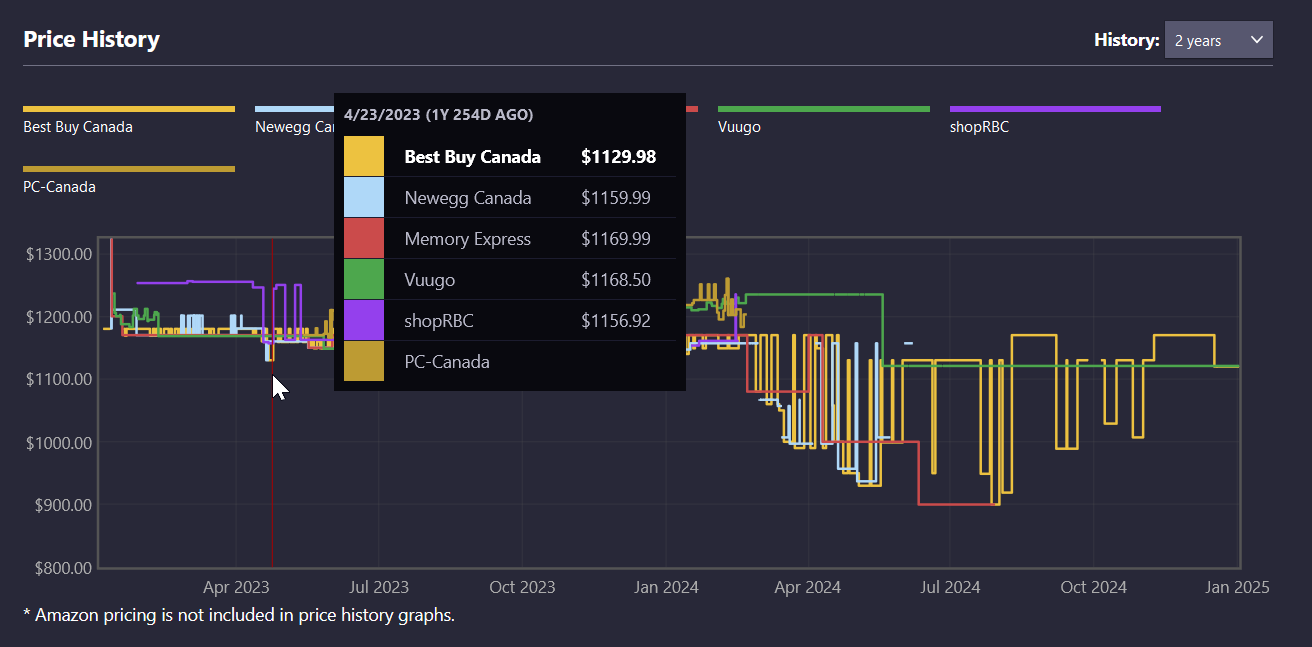This screenshot has width=1312, height=647.
Task: Click the partially hidden Newegg legend label
Action: pos(294,127)
